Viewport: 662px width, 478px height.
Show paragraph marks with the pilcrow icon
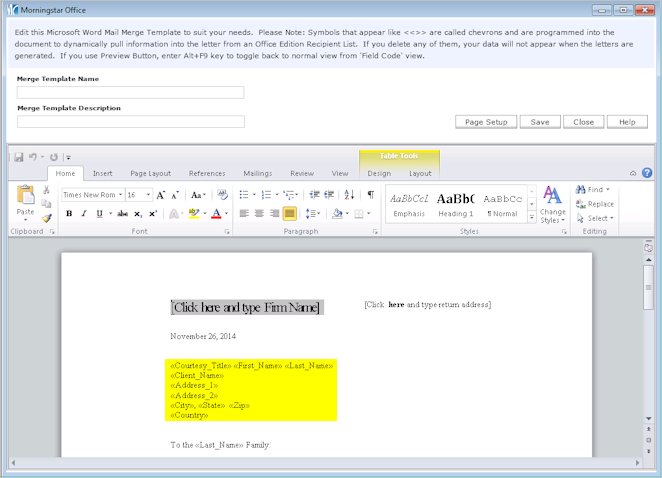pyautogui.click(x=370, y=194)
